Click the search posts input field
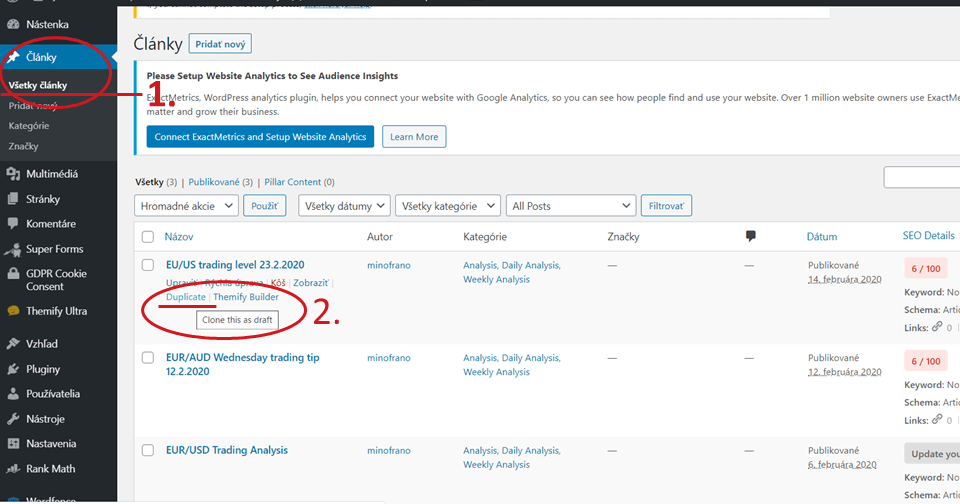 922,178
